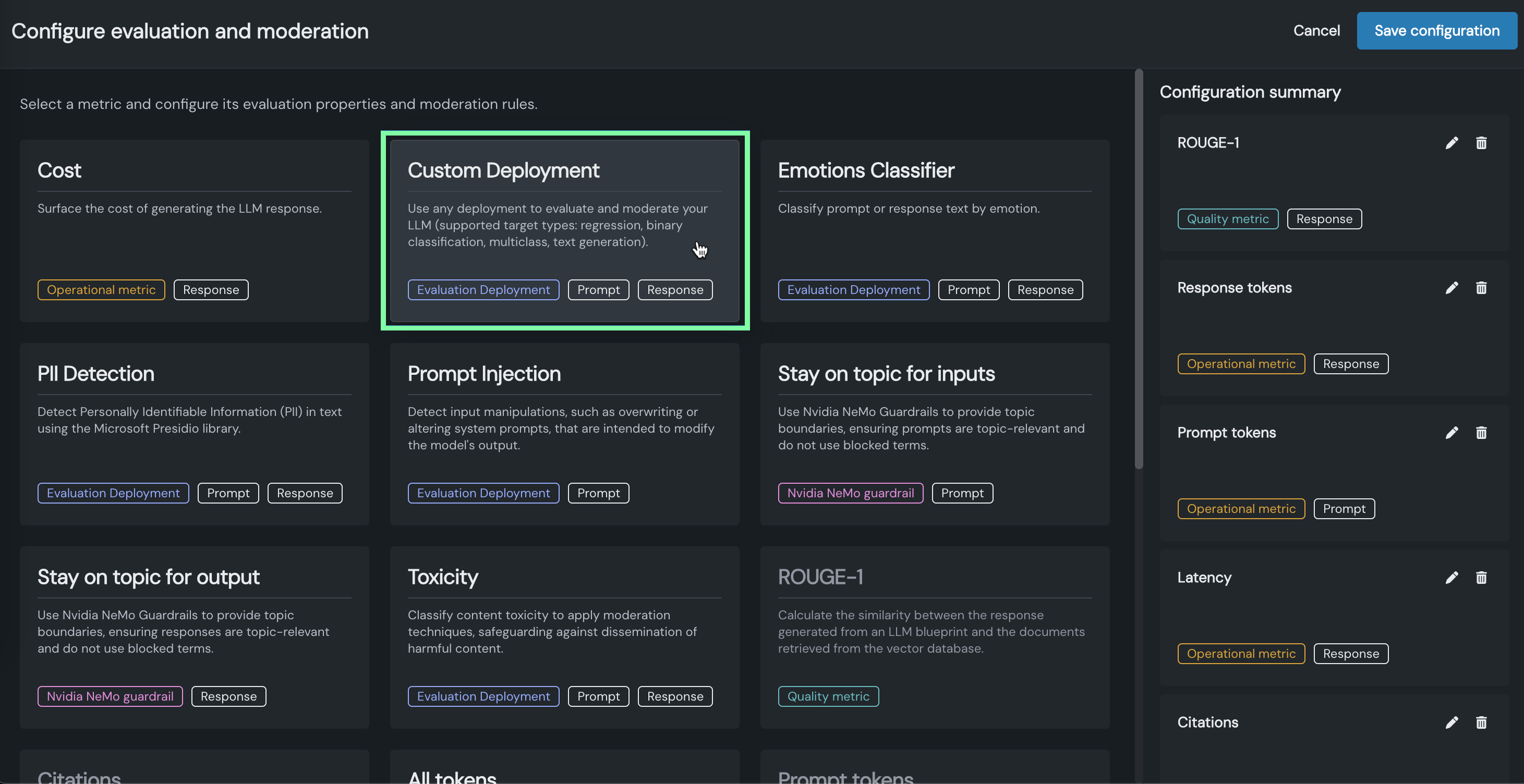Click pencil icon next to Citations

click(x=1451, y=722)
